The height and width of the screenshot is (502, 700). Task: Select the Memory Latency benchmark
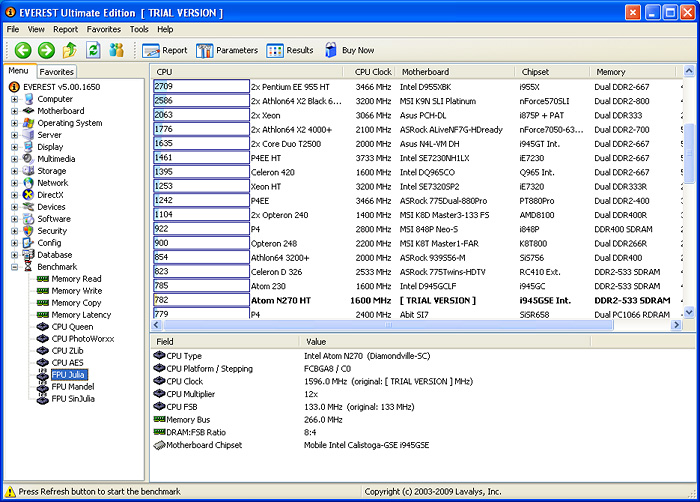[x=81, y=315]
